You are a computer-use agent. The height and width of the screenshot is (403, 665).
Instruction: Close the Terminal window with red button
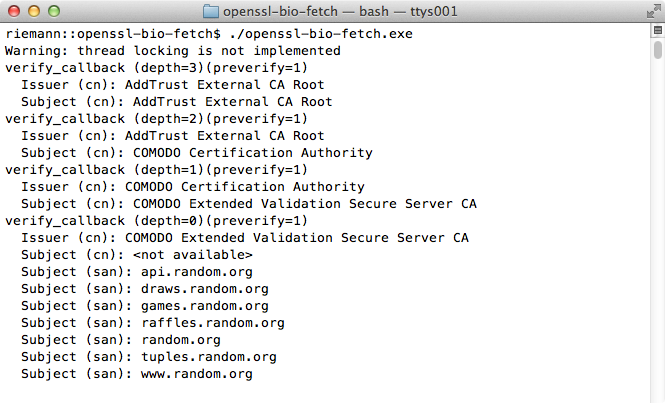point(12,12)
